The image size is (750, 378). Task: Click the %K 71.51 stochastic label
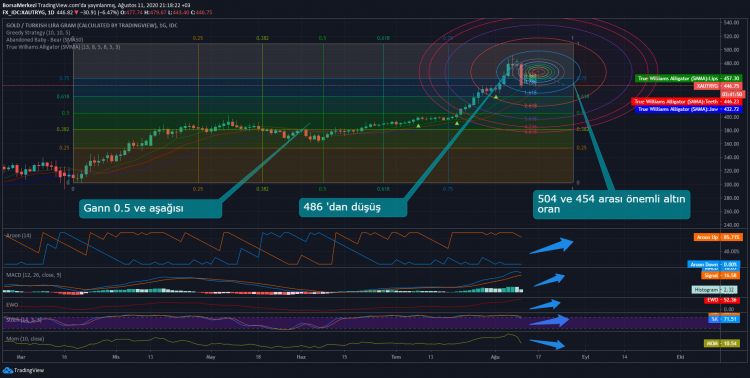coord(724,319)
